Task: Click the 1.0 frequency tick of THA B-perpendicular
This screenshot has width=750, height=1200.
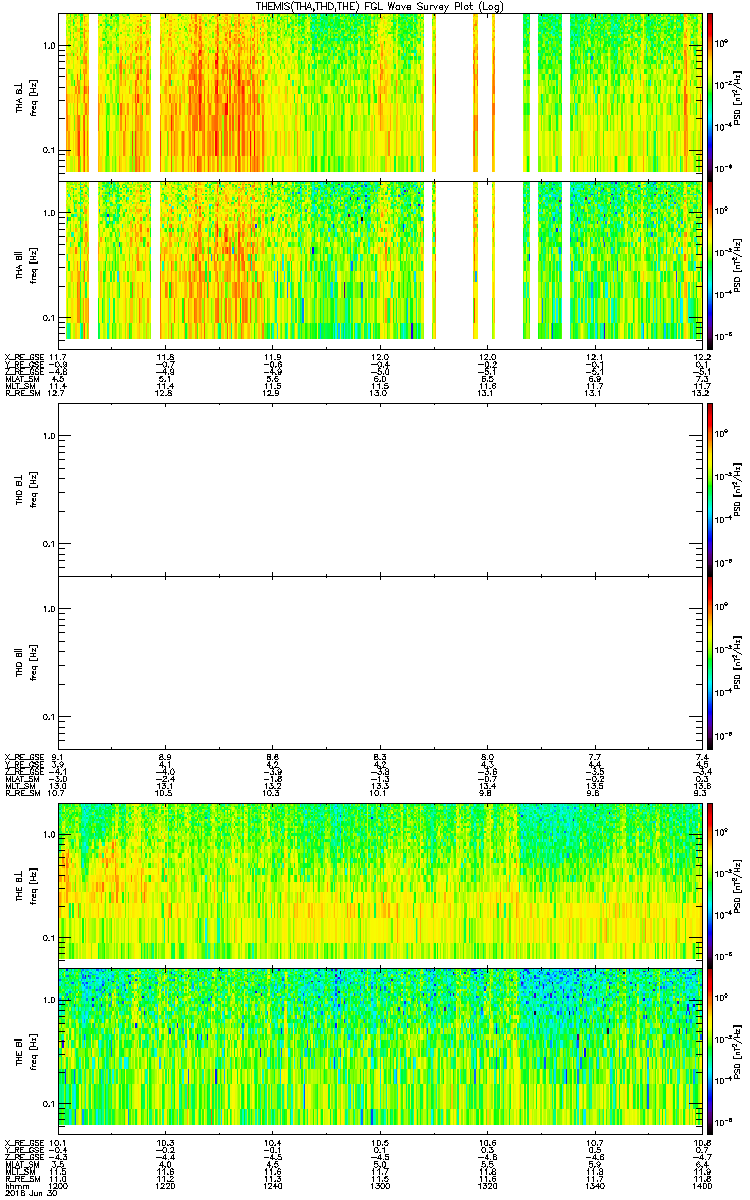Action: (49, 46)
